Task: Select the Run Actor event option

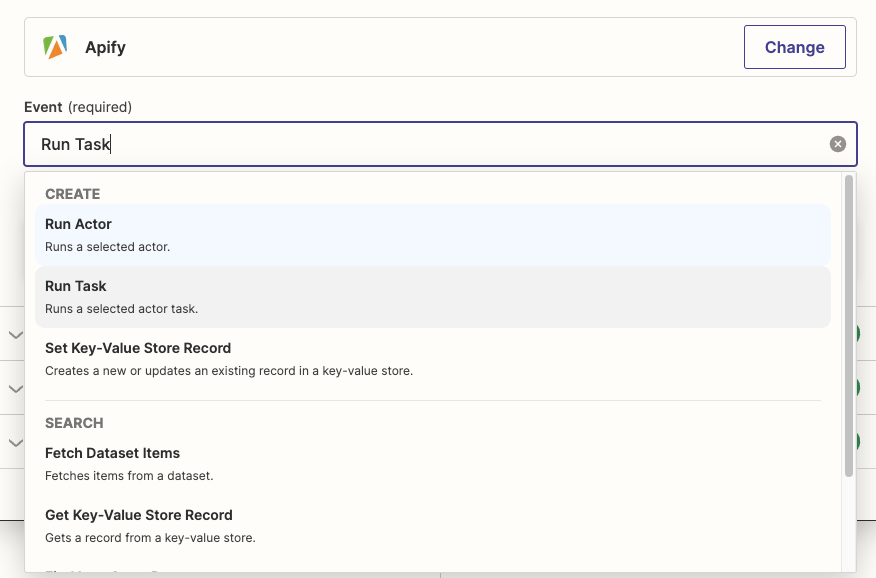Action: pos(433,235)
